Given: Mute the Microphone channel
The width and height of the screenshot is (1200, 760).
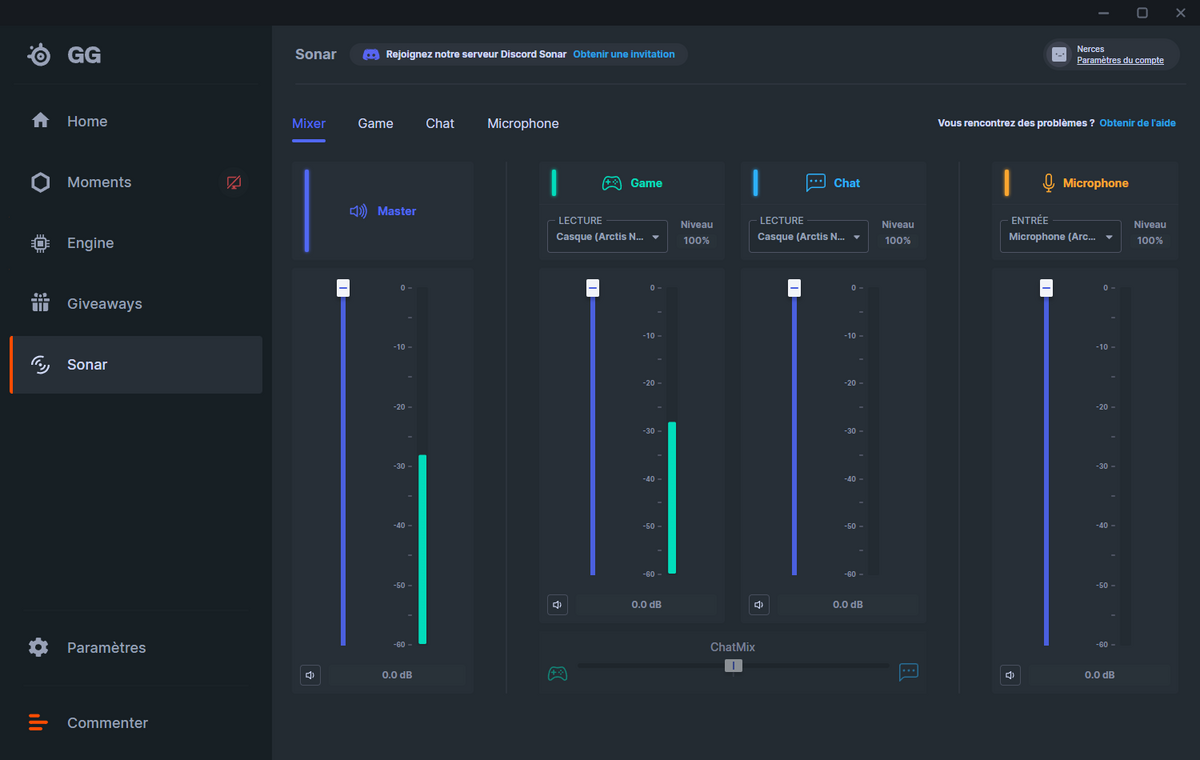Looking at the screenshot, I should (x=1010, y=675).
